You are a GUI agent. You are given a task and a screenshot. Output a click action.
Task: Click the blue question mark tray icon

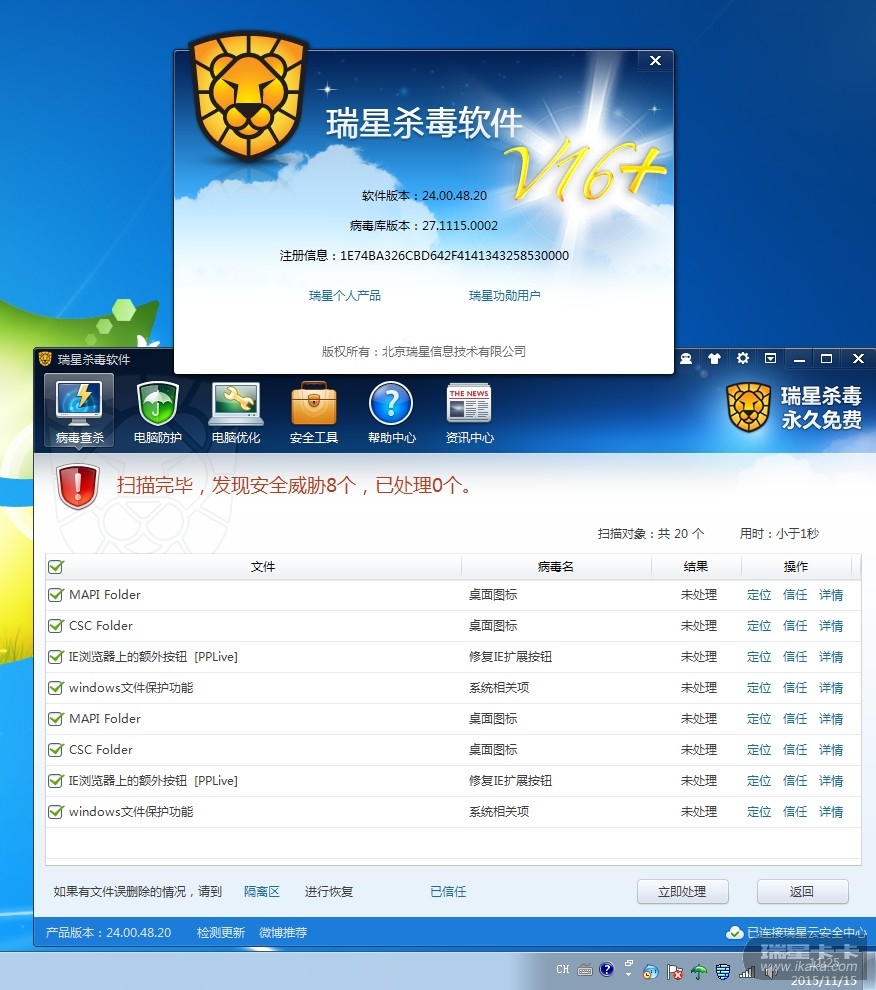[606, 969]
